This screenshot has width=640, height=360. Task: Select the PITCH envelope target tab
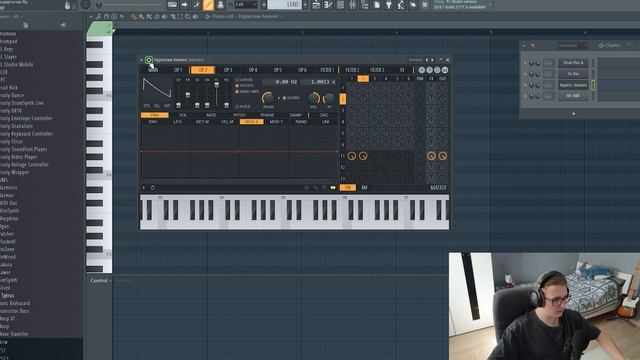(x=239, y=116)
